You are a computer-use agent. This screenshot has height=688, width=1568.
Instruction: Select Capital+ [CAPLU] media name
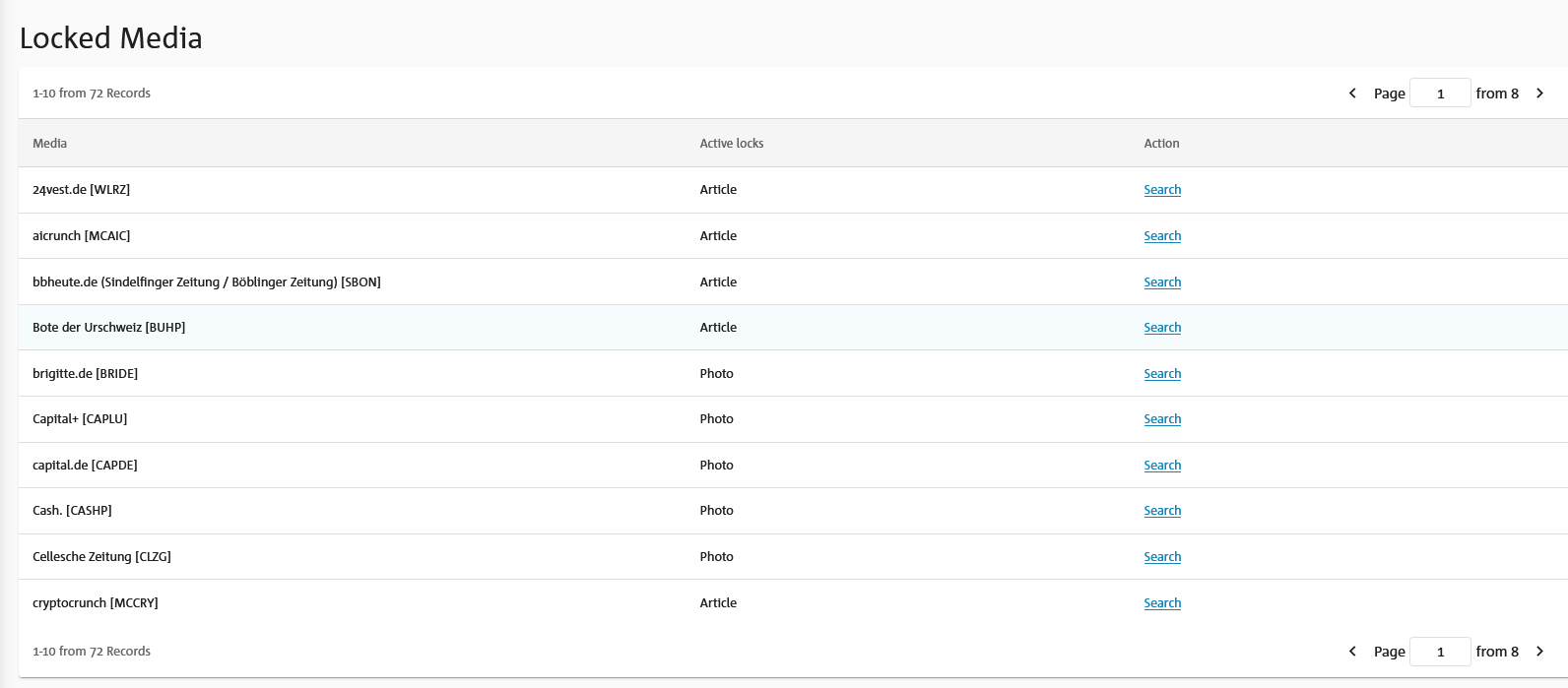pos(80,419)
